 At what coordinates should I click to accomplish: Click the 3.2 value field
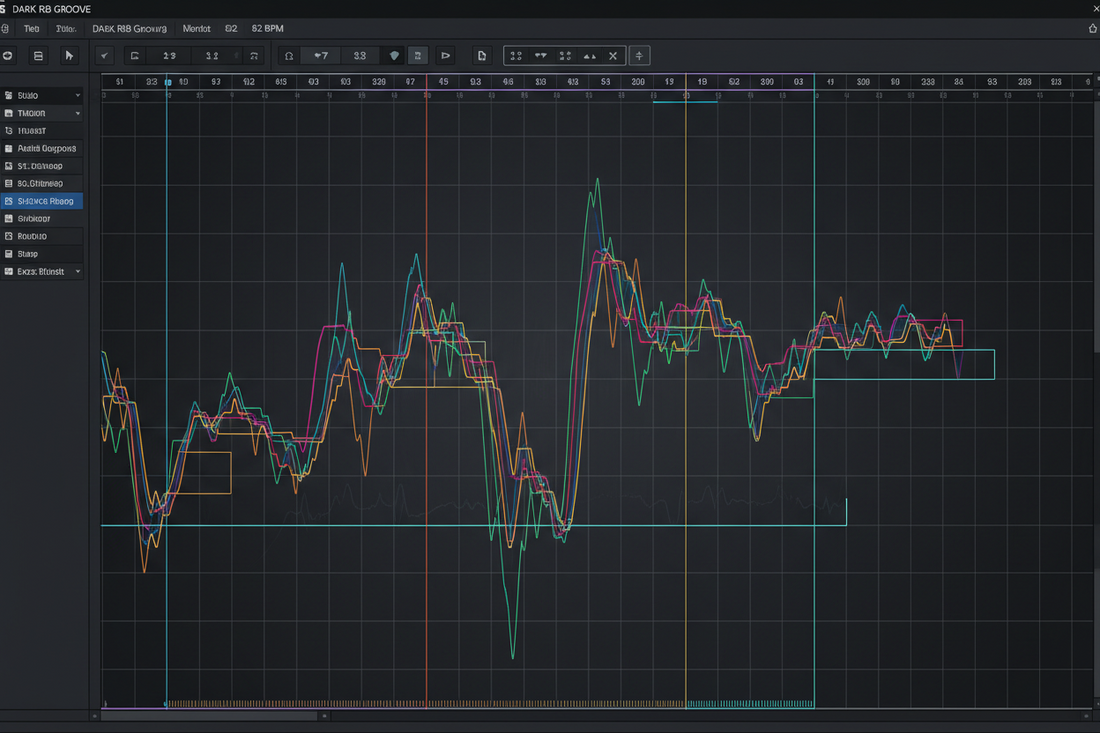coord(212,55)
